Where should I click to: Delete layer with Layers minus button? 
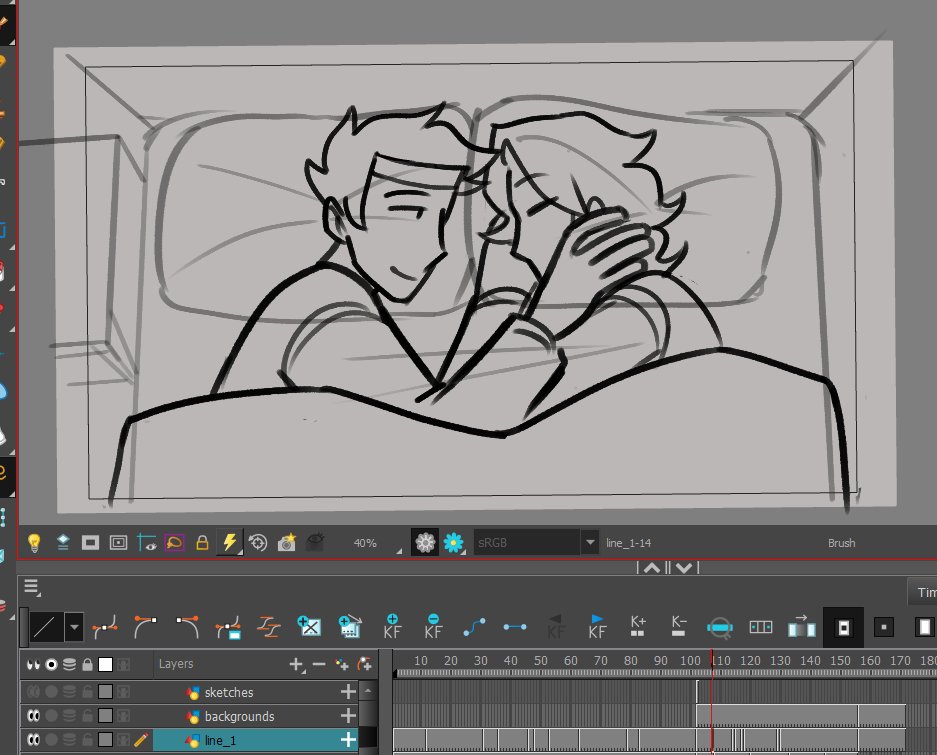(319, 664)
